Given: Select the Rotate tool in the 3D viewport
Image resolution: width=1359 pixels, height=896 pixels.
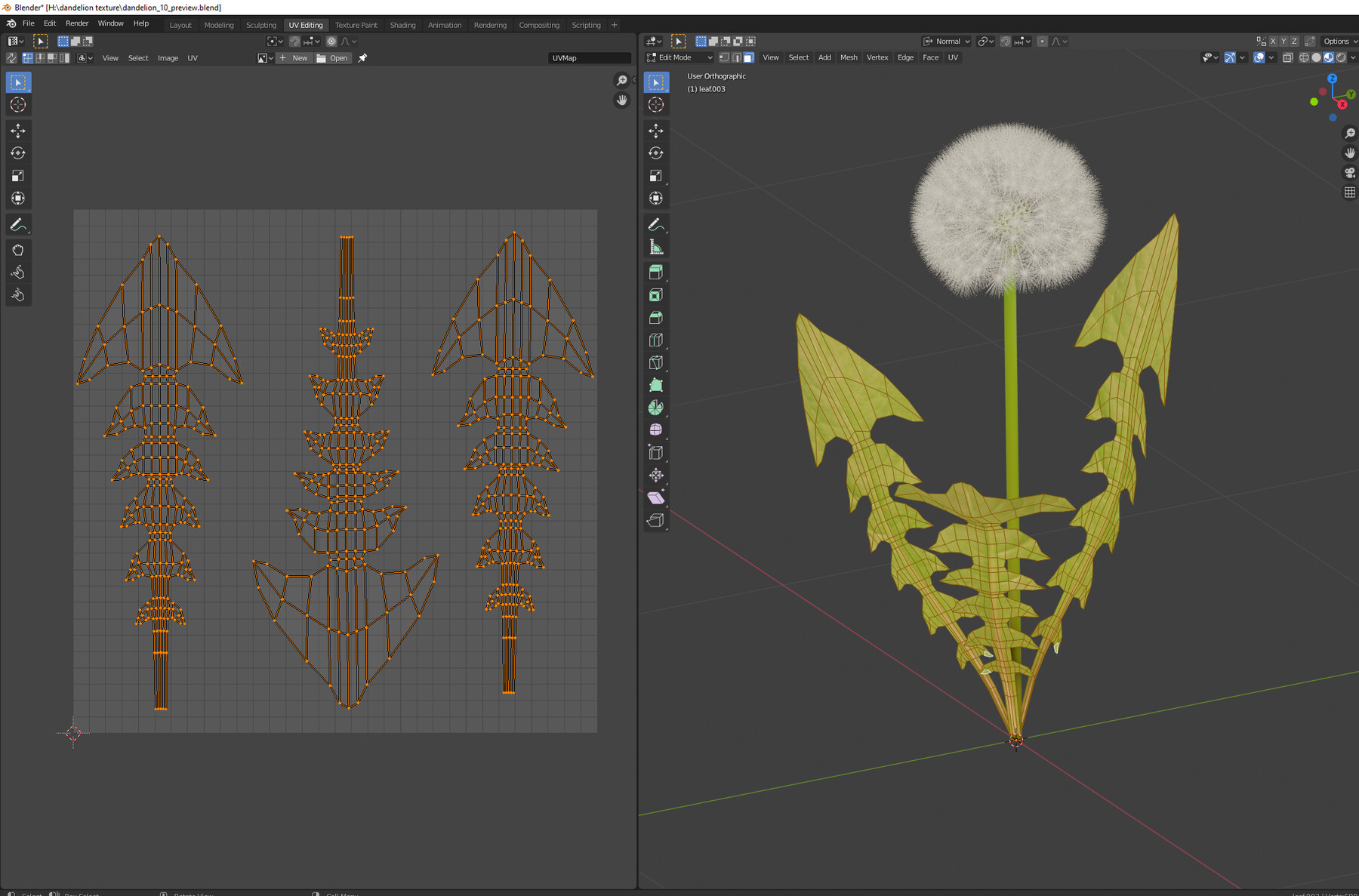Looking at the screenshot, I should (656, 153).
